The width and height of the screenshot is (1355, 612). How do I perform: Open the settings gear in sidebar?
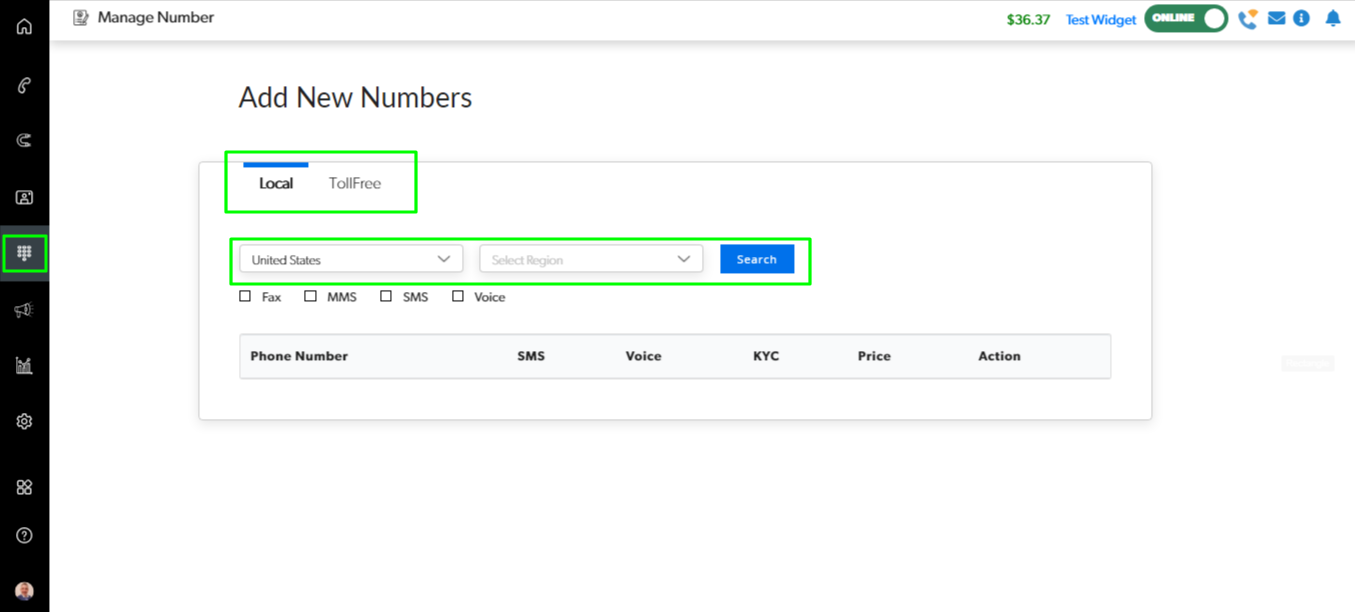click(24, 422)
